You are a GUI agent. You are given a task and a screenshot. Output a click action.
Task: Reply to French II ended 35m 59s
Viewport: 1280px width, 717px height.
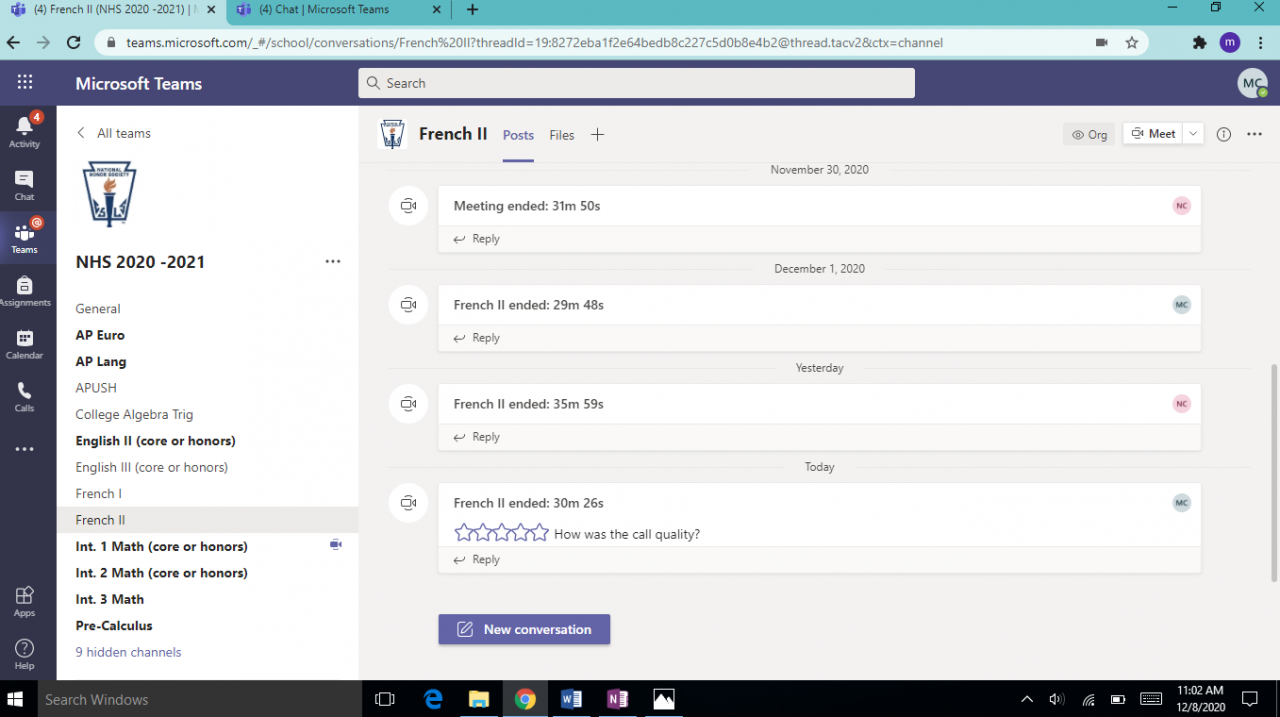476,437
